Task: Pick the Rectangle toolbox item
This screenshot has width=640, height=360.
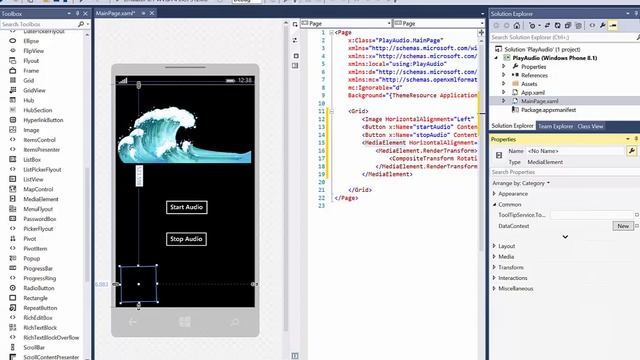Action: point(36,298)
